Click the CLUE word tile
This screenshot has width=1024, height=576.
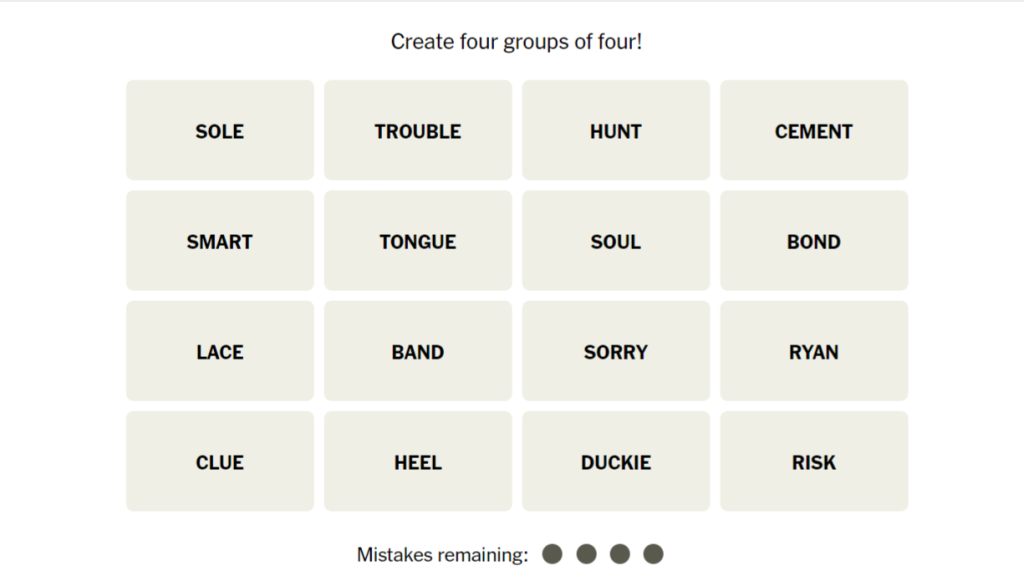pyautogui.click(x=220, y=461)
